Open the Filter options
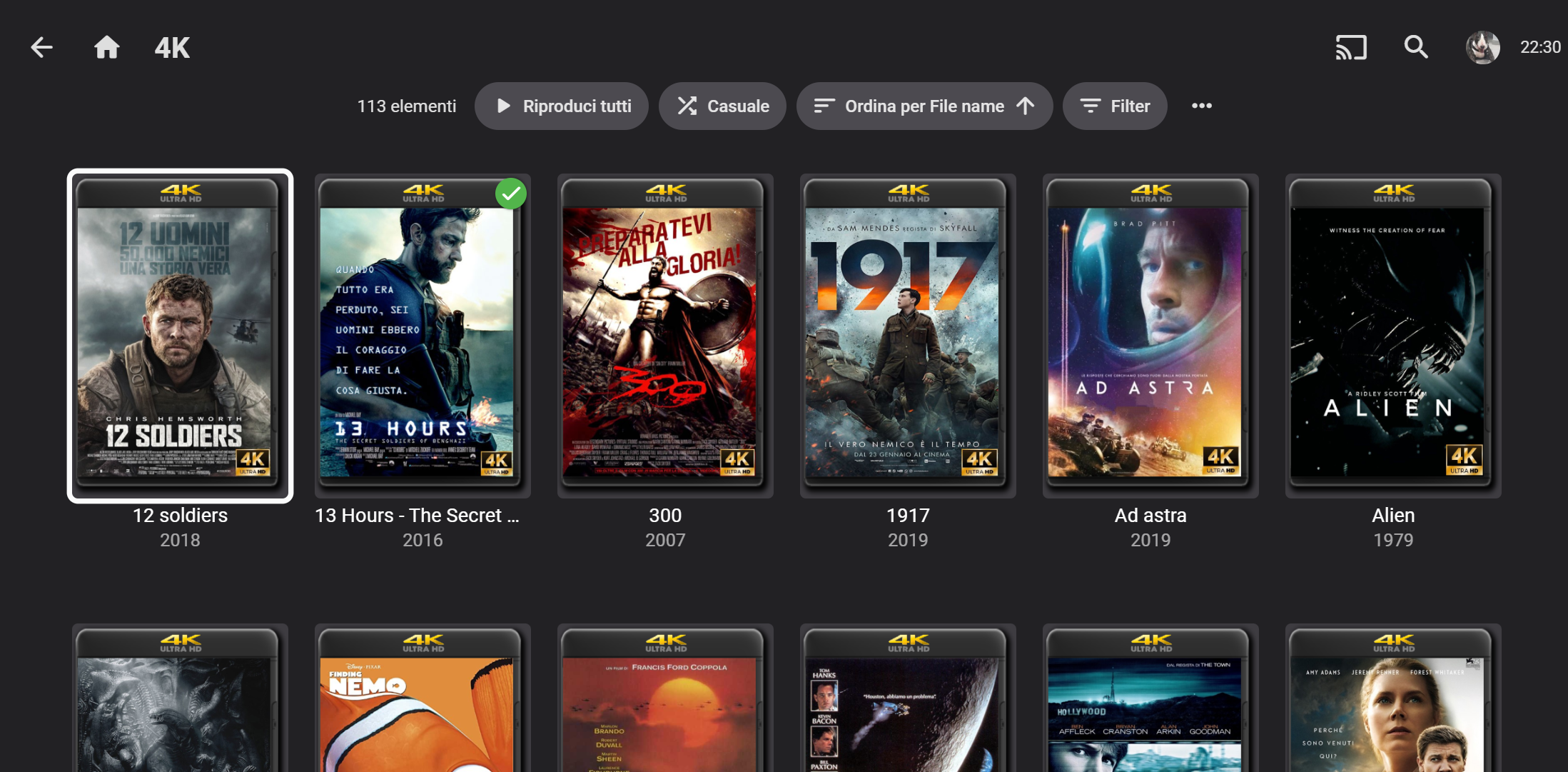Image resolution: width=1568 pixels, height=772 pixels. (1115, 106)
